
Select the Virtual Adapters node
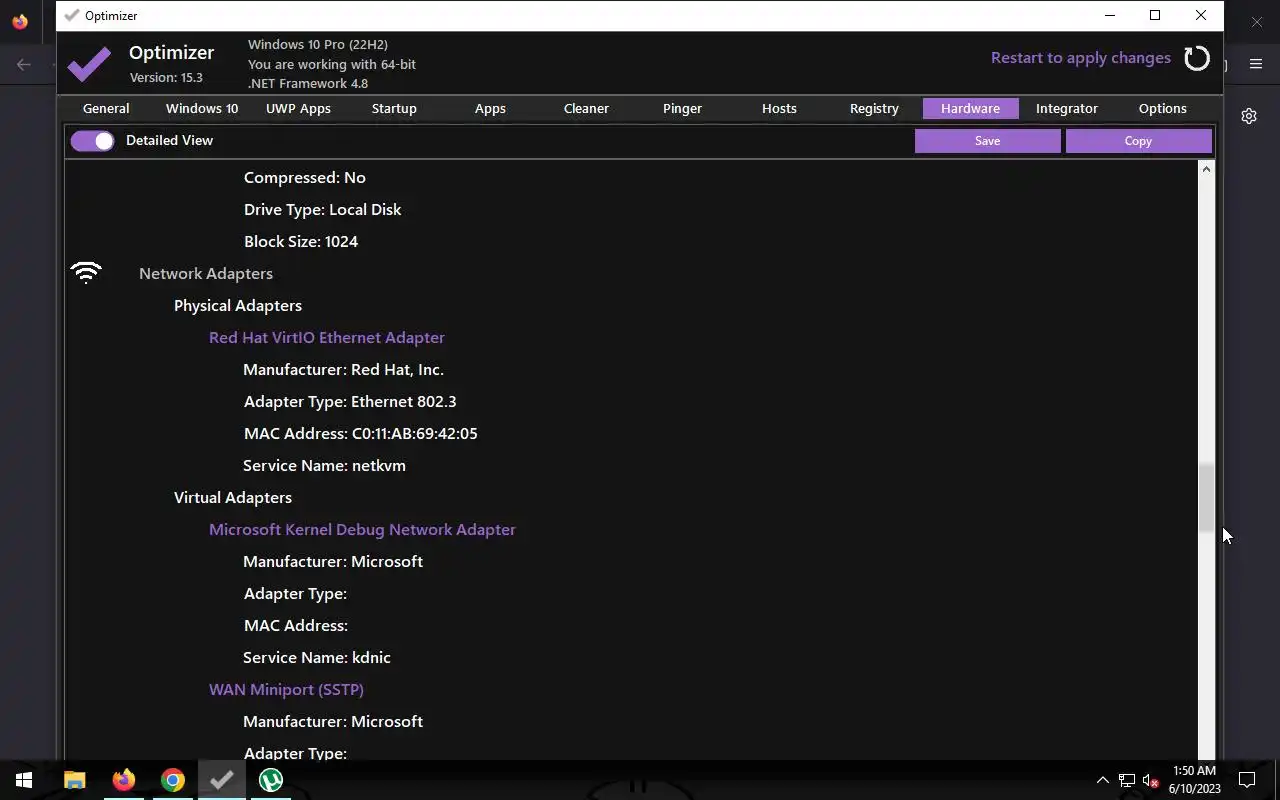233,497
